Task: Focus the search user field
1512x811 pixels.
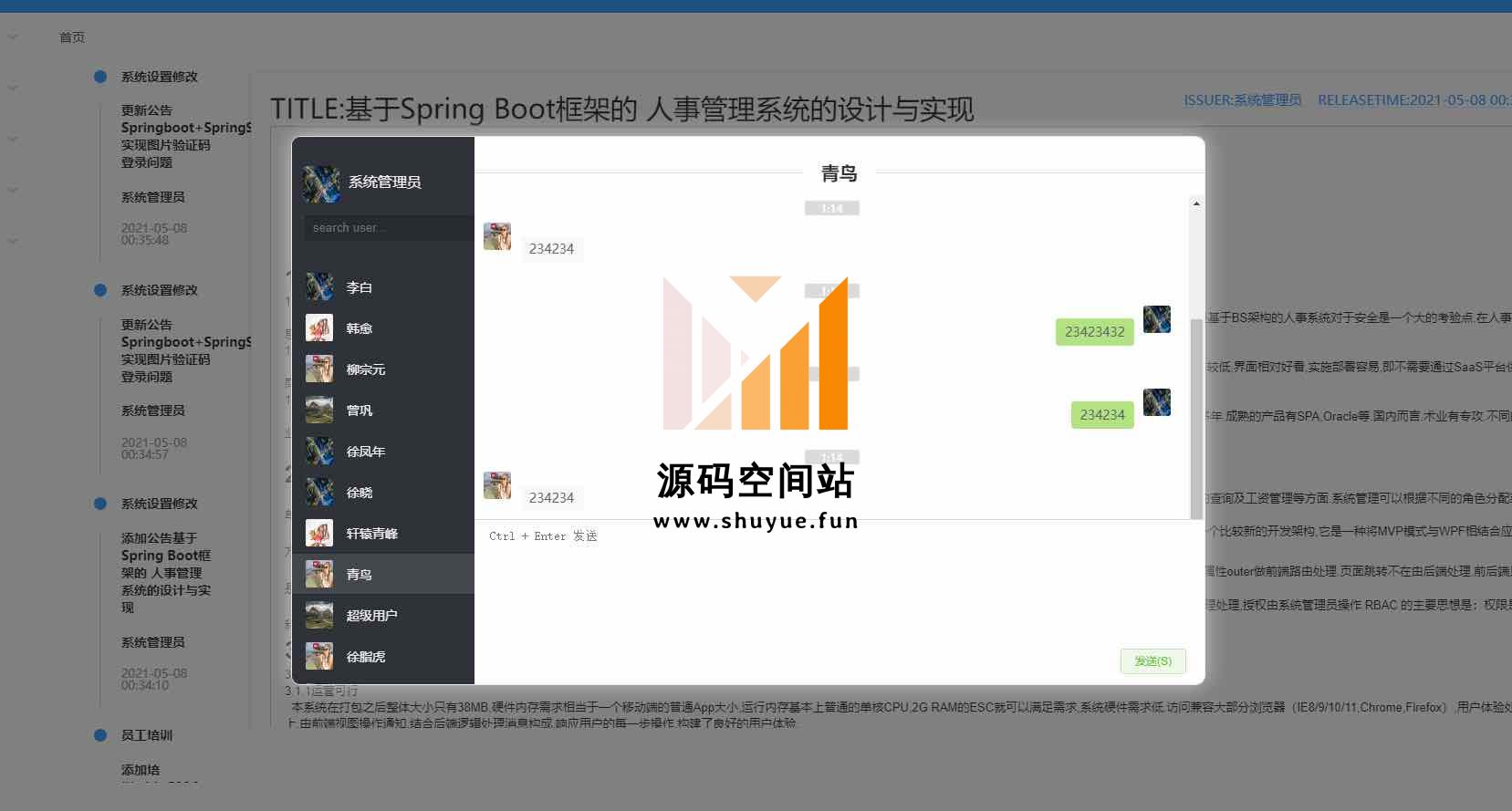Action: coord(389,228)
